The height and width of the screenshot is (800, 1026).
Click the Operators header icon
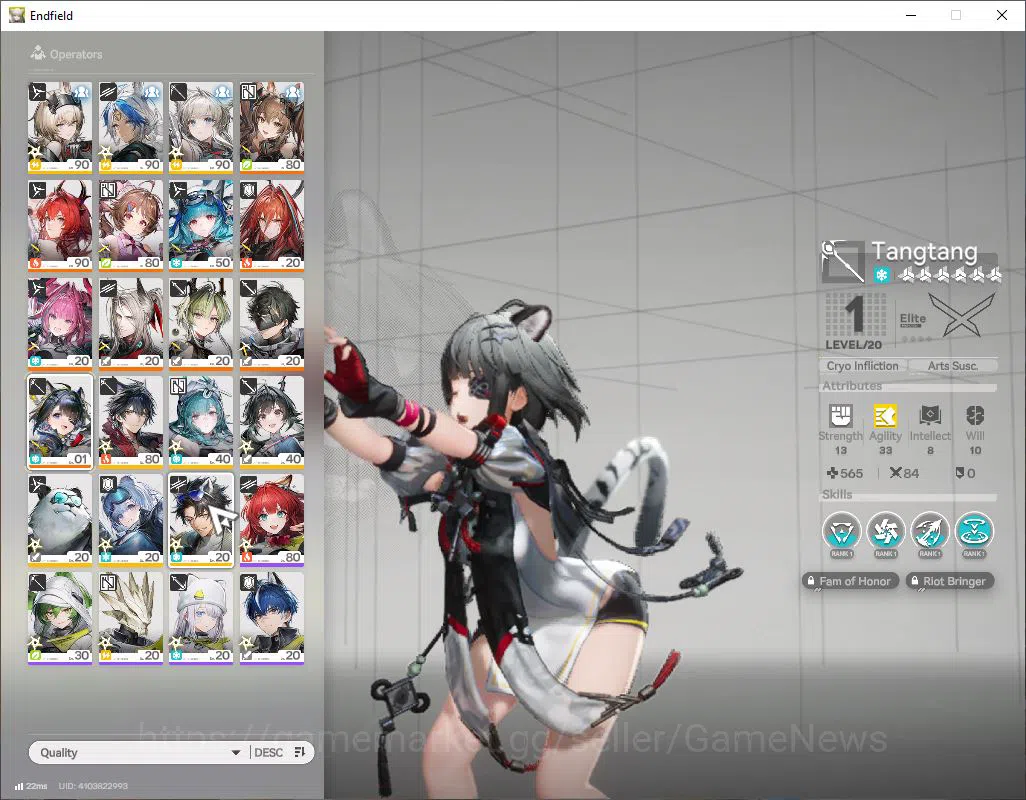(38, 53)
